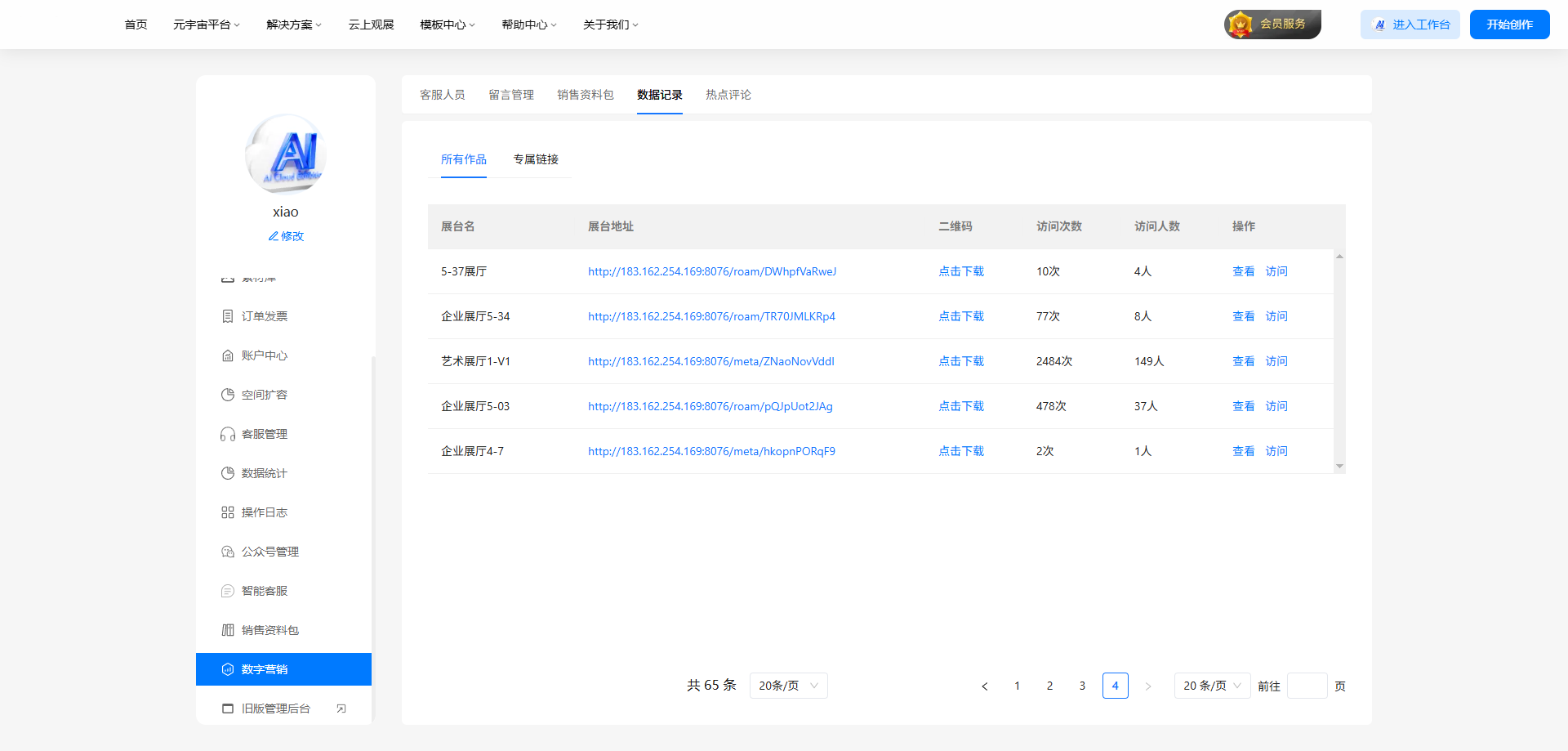Expand the 元宇宙平台 navigation dropdown
The width and height of the screenshot is (1568, 751).
click(x=206, y=25)
